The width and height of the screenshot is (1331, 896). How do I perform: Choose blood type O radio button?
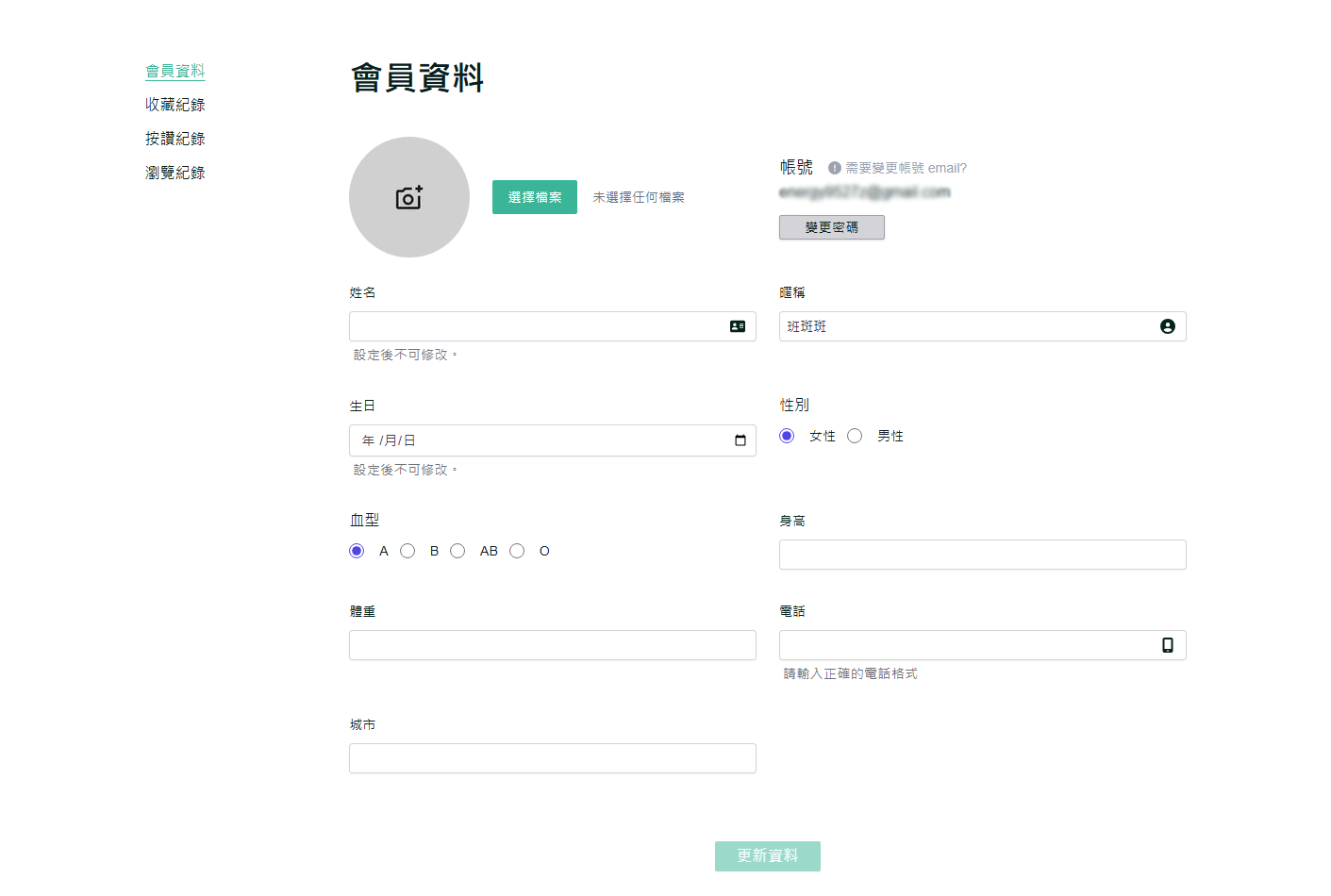tap(517, 551)
